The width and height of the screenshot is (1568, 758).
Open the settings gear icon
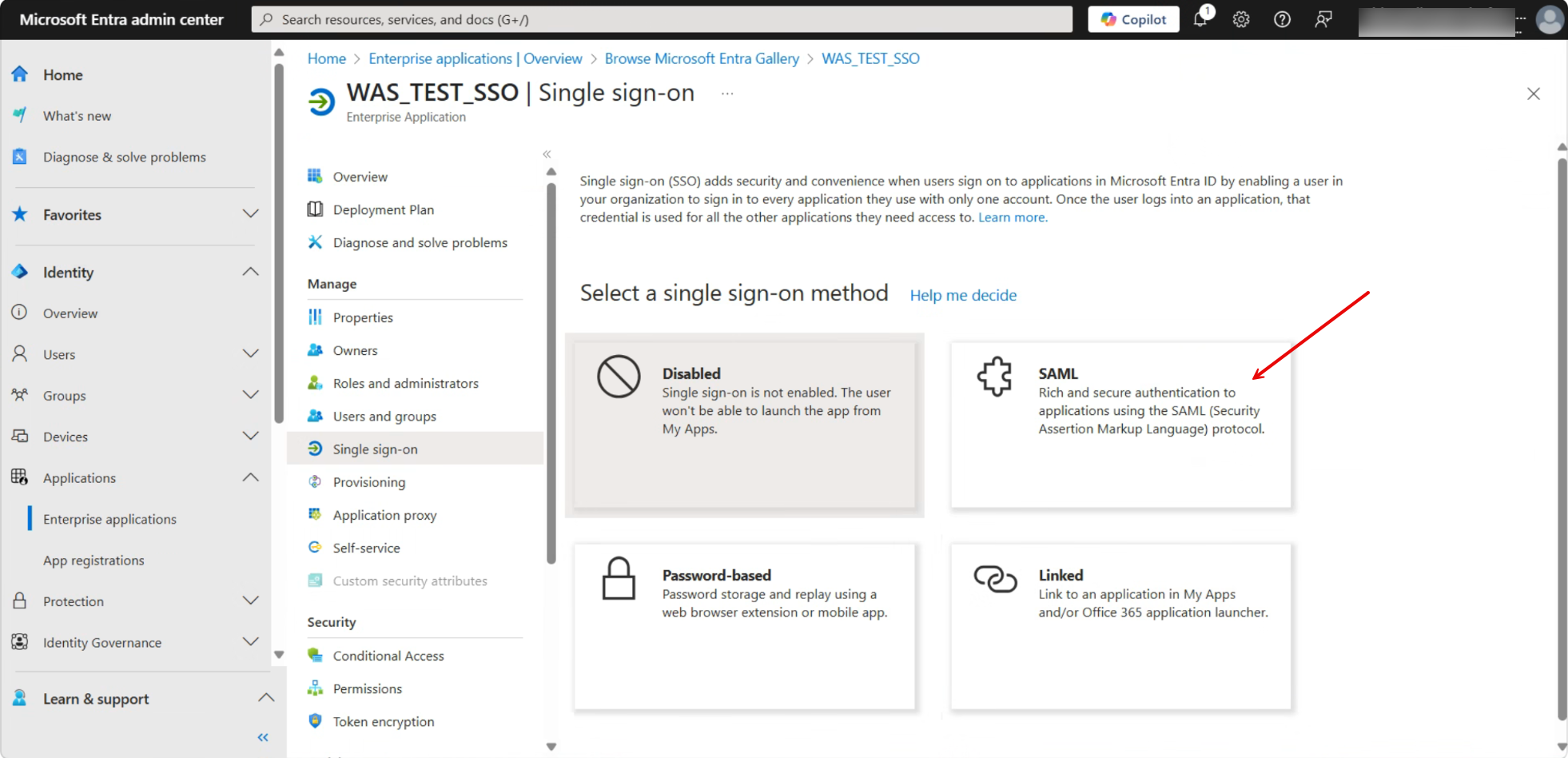1241,19
